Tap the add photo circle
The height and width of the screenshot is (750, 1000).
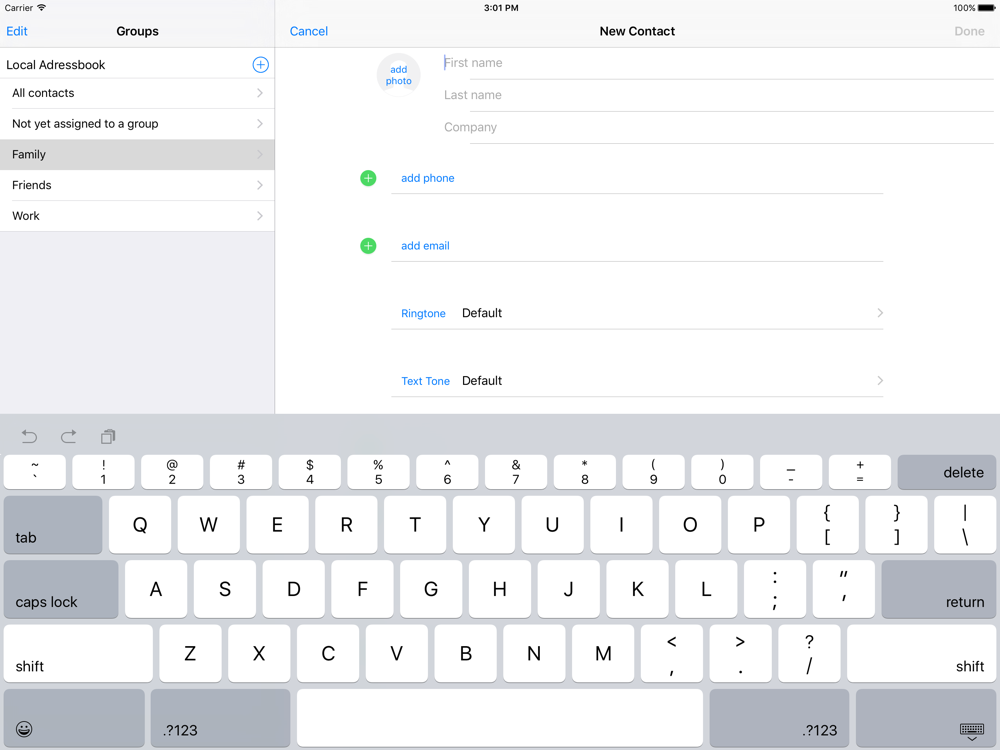click(399, 75)
